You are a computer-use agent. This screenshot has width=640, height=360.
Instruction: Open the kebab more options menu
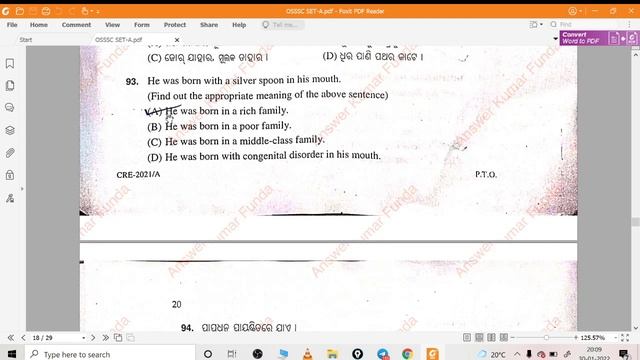[x=629, y=24]
